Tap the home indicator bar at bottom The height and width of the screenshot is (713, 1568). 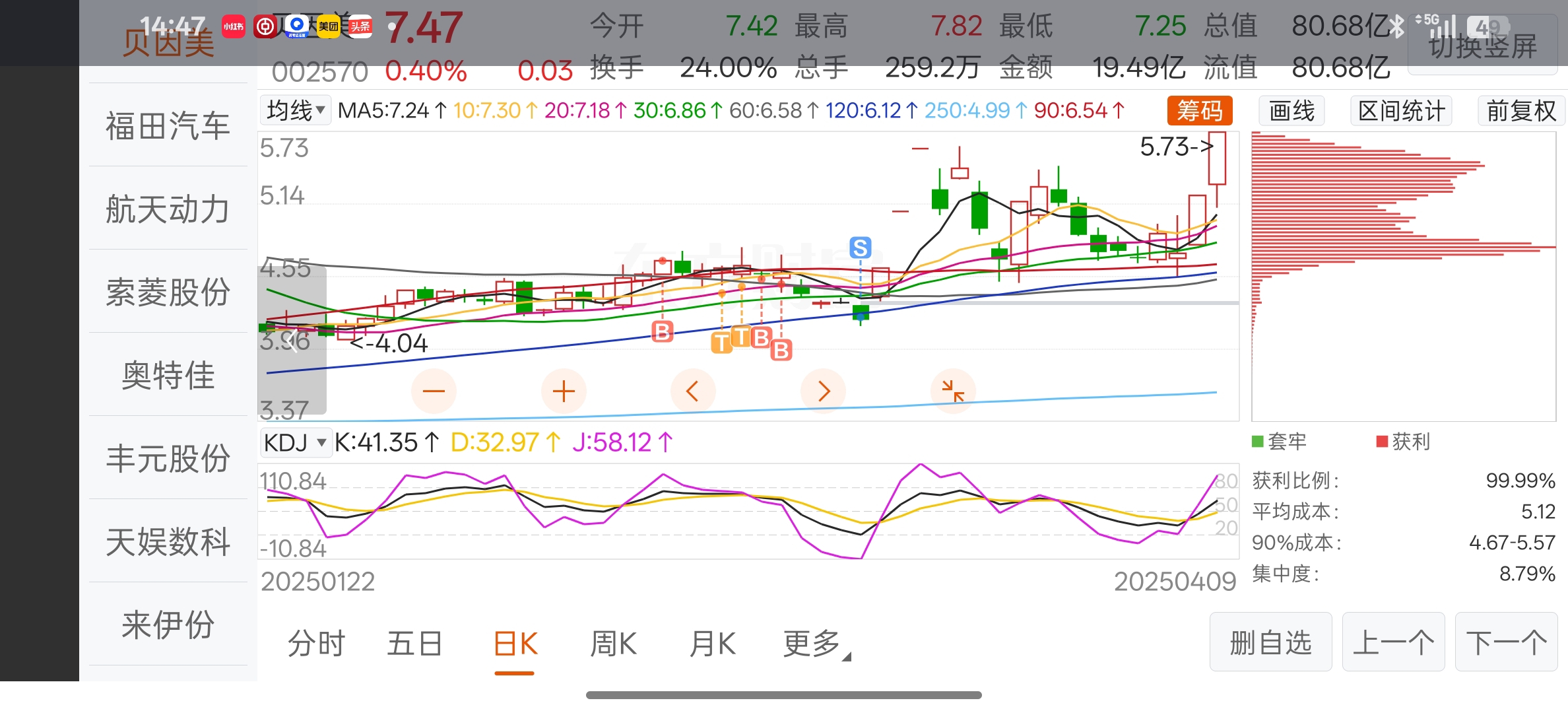tap(783, 695)
